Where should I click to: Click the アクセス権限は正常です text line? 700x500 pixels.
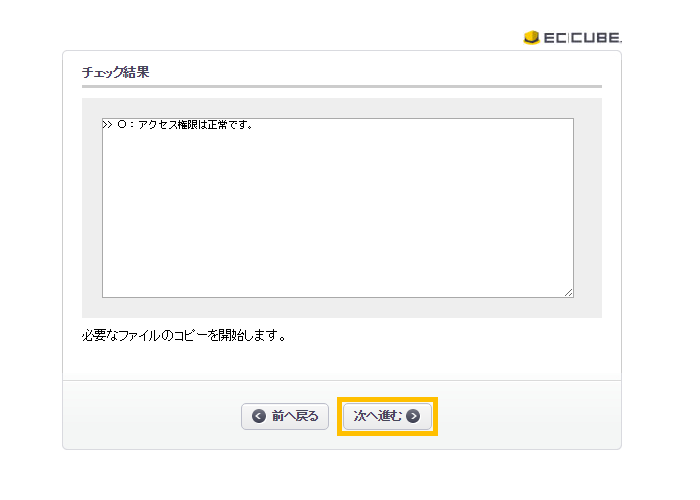(x=192, y=126)
